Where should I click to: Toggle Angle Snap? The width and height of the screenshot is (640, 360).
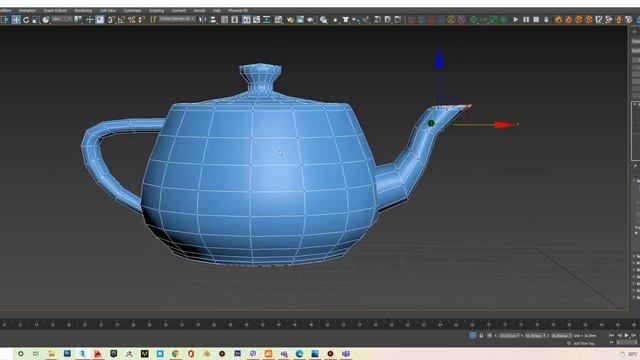click(121, 20)
